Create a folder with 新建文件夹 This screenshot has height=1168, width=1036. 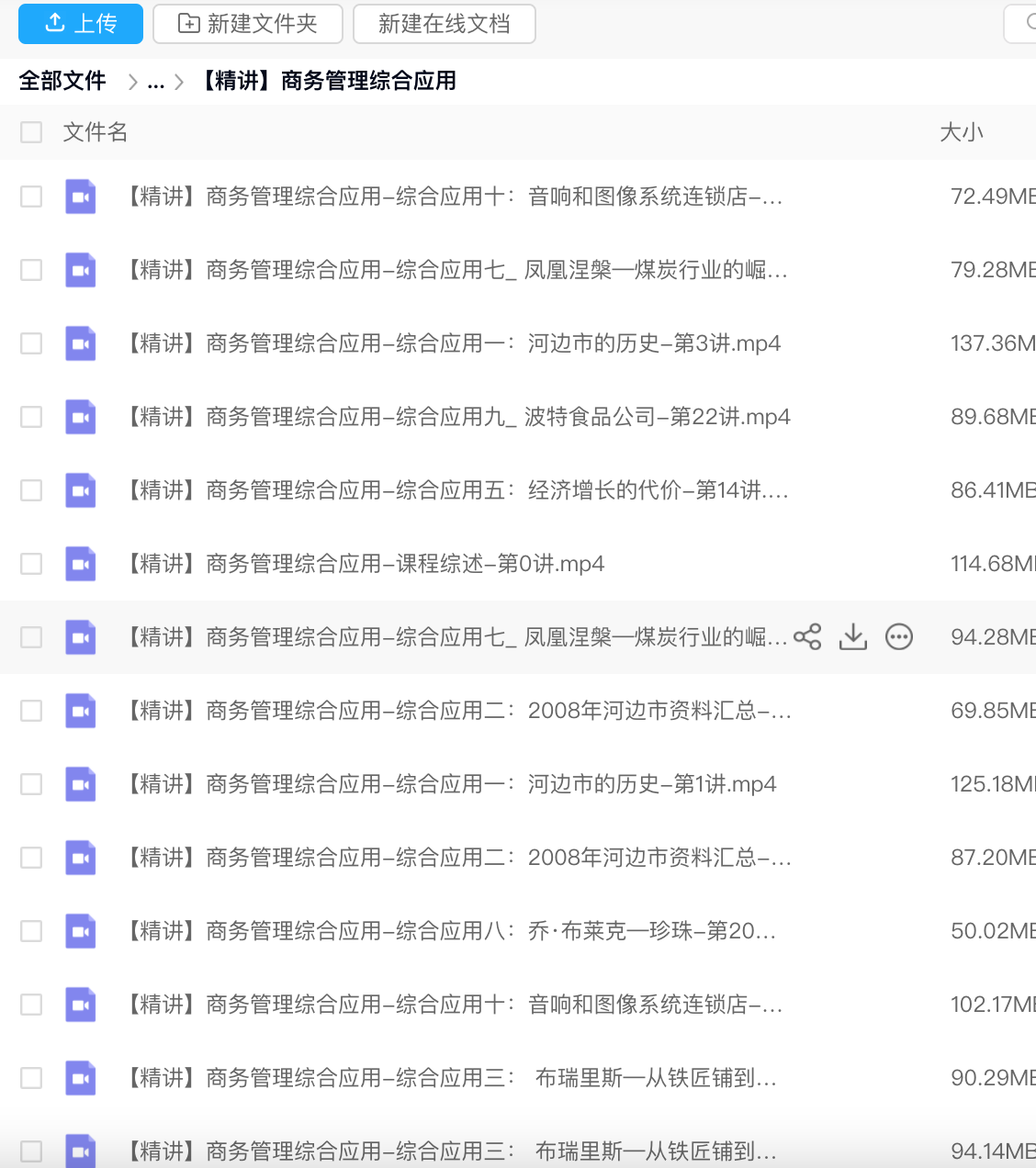(x=248, y=24)
